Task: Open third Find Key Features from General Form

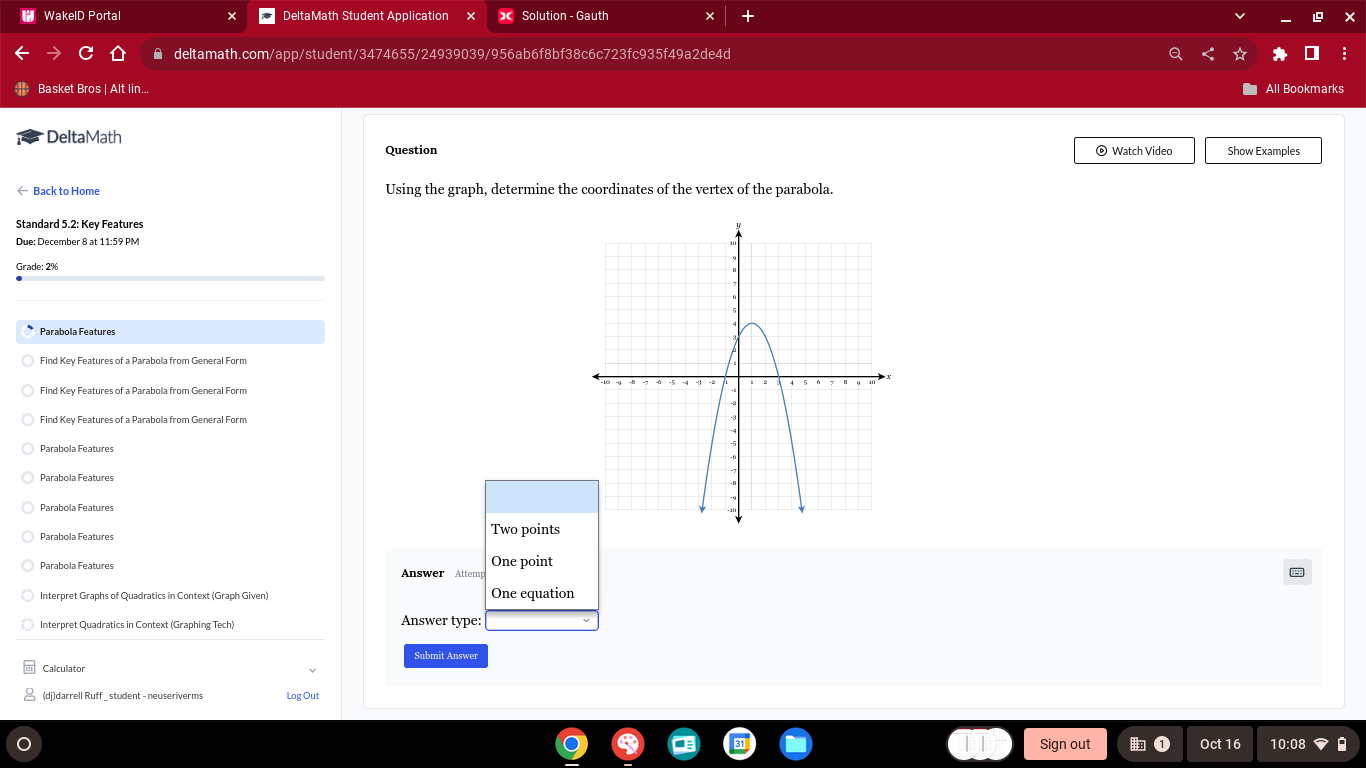Action: (143, 420)
